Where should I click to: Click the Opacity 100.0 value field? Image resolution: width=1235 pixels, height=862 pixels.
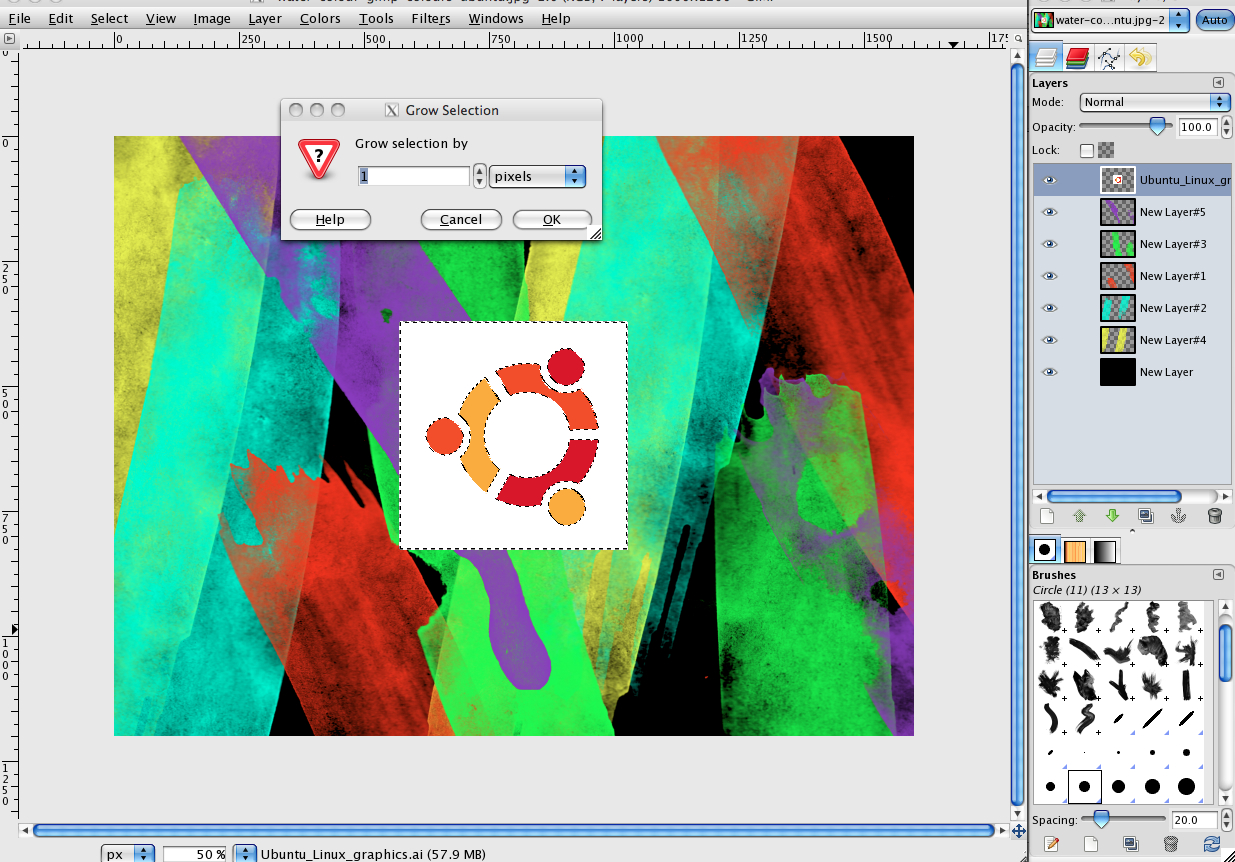(x=1197, y=127)
